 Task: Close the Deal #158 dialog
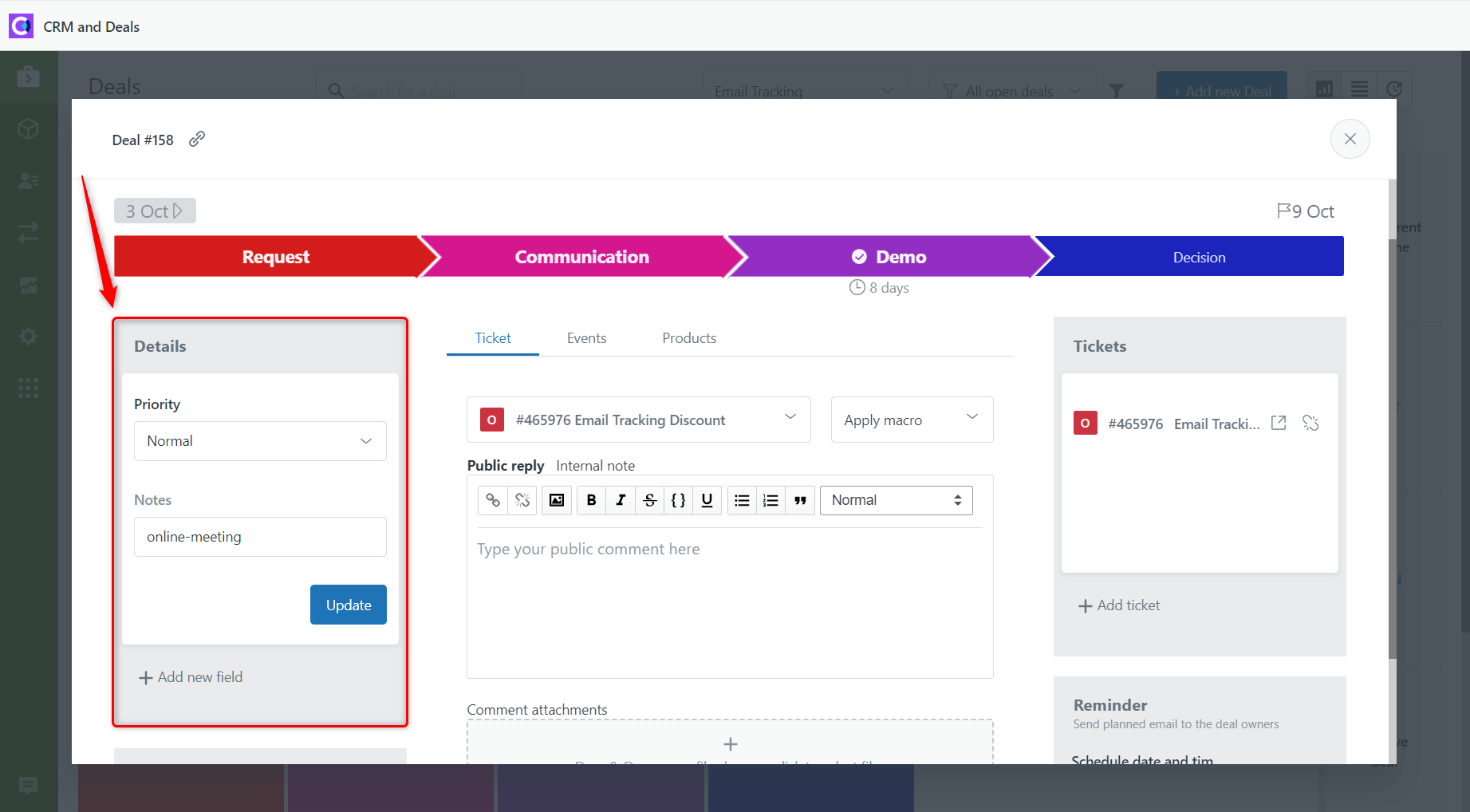[1350, 139]
